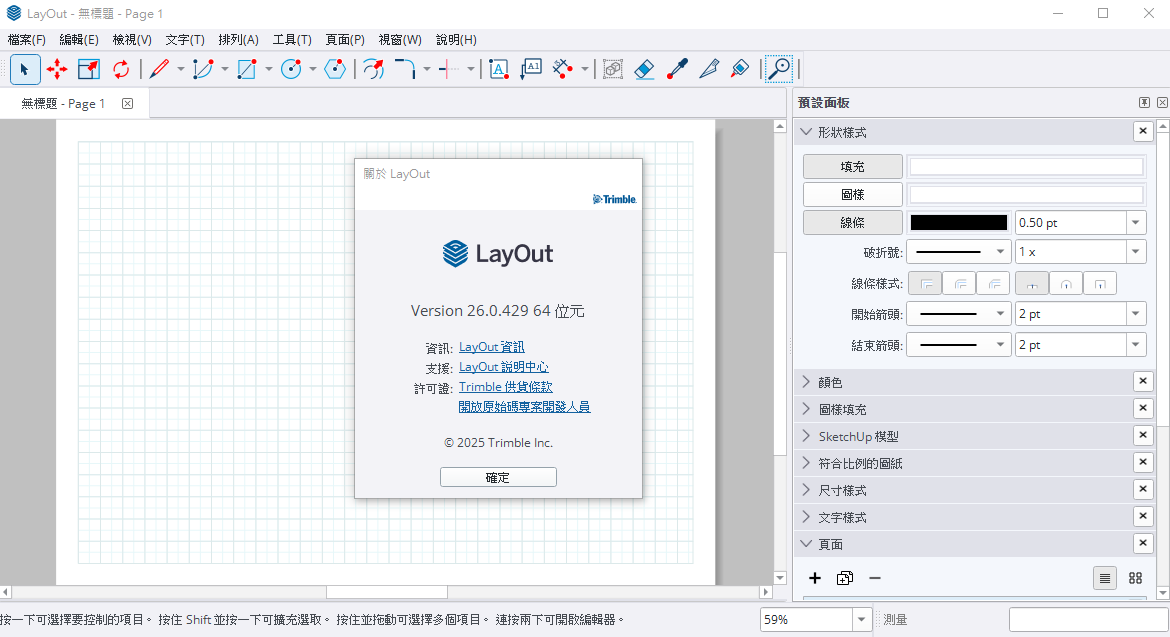
Task: Select the Polygon tool icon
Action: pyautogui.click(x=335, y=69)
